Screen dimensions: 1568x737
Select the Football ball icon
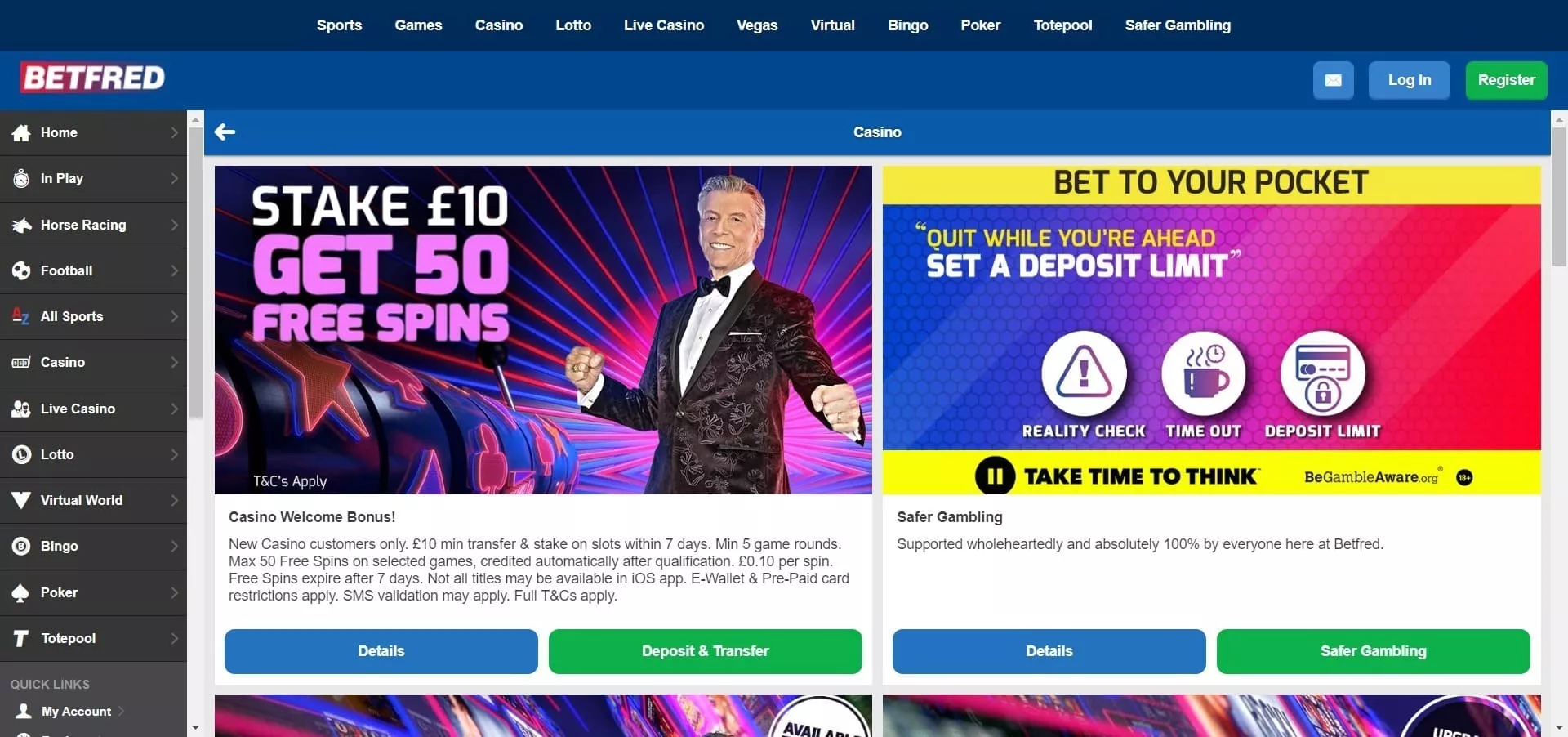[x=21, y=270]
